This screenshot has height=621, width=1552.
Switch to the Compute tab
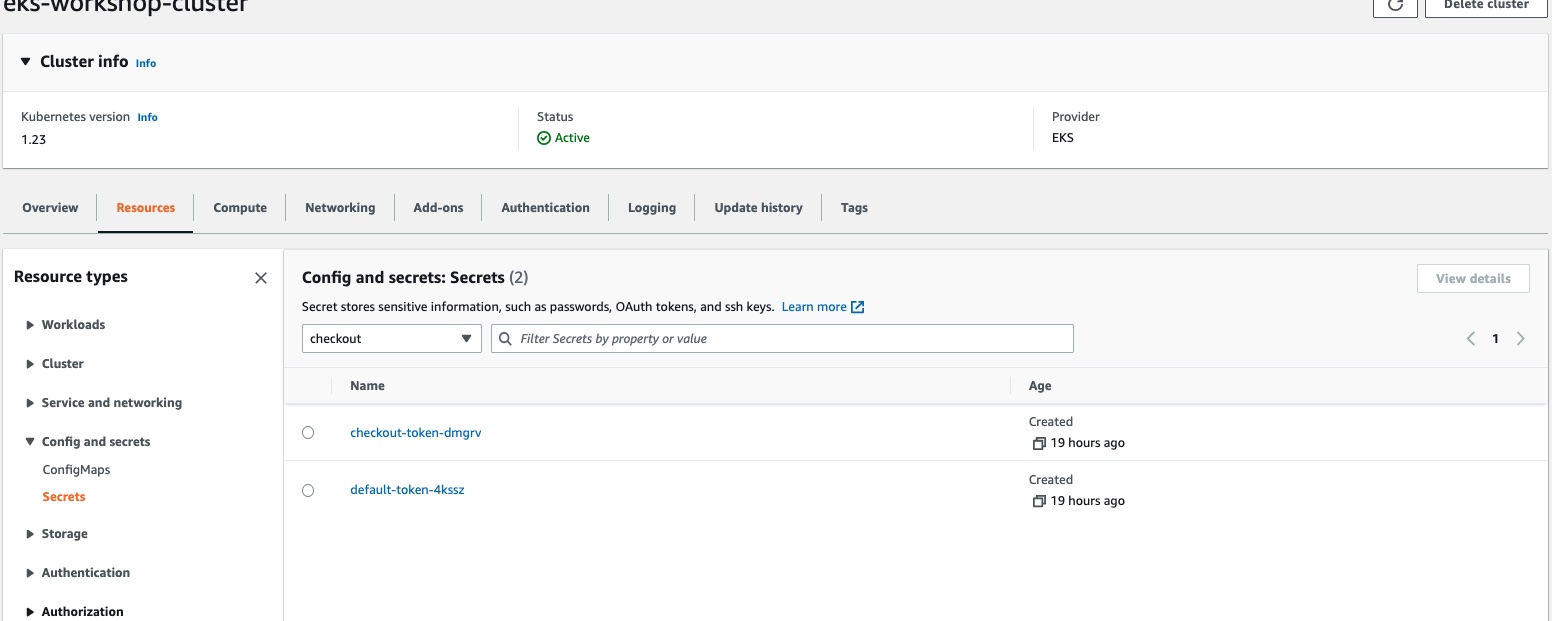(240, 208)
